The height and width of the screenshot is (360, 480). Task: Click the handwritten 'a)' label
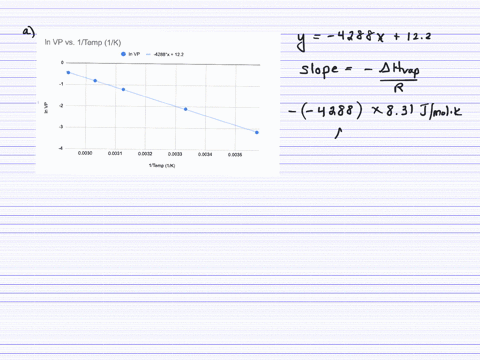click(x=29, y=32)
